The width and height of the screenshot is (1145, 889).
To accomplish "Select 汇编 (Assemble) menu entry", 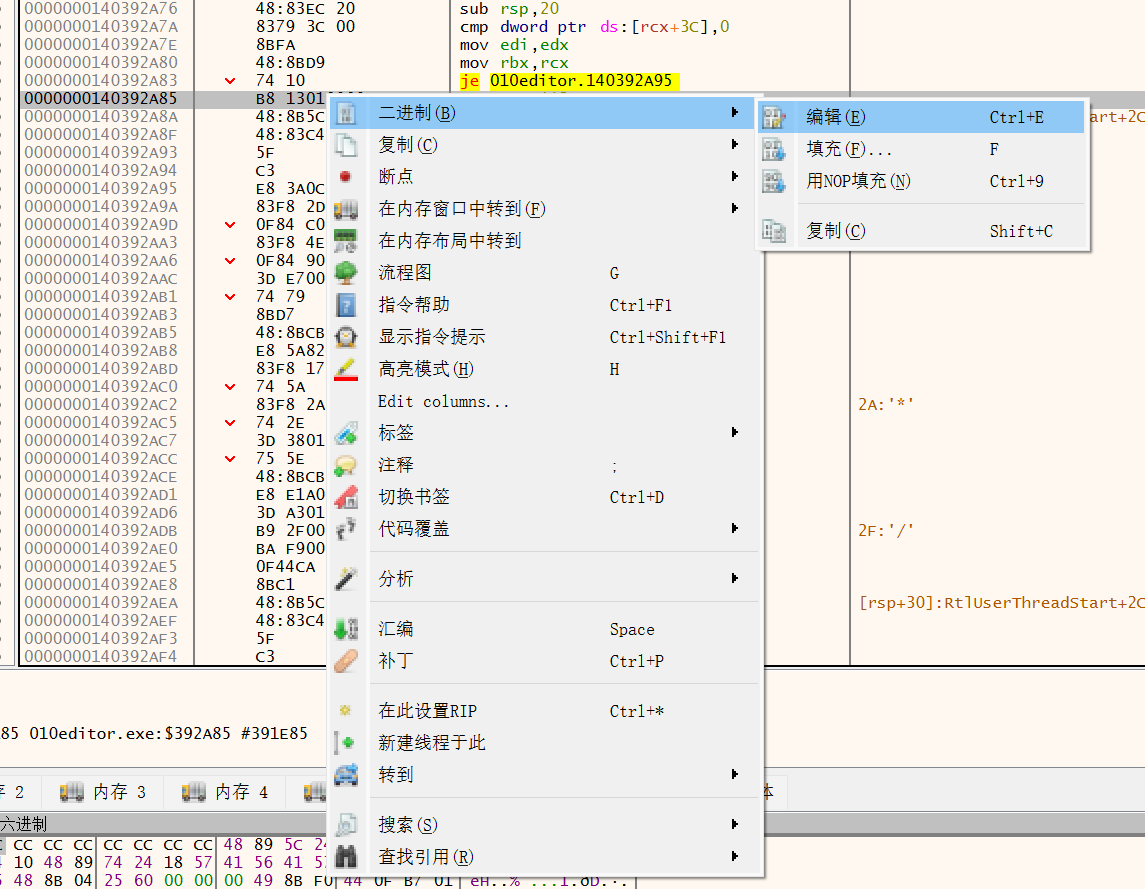I will pyautogui.click(x=396, y=629).
